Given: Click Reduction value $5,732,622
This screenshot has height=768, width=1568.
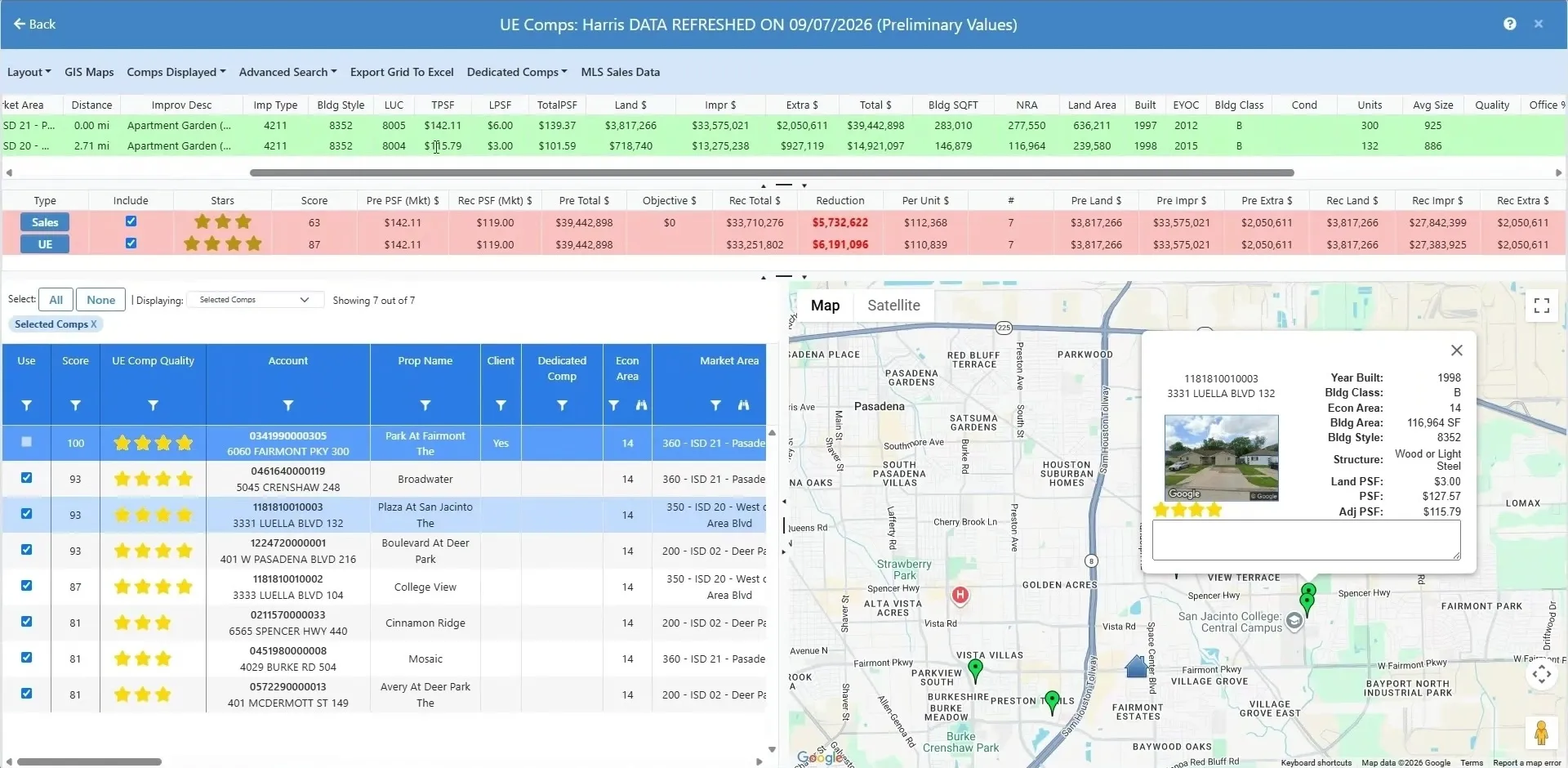Looking at the screenshot, I should tap(840, 222).
